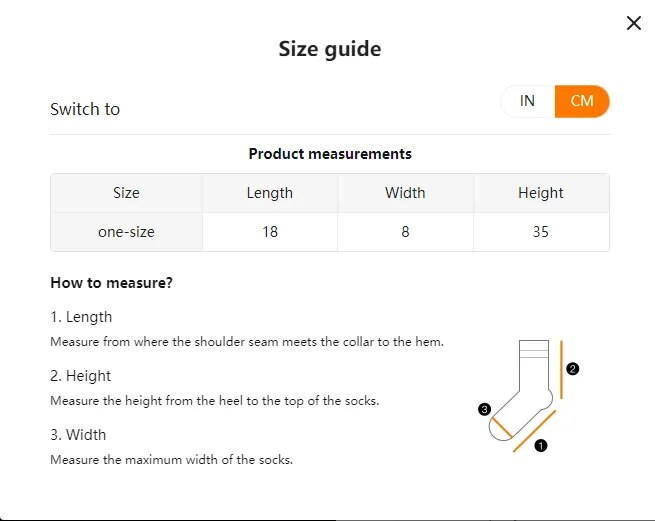Click the Size guide title

[x=329, y=49]
